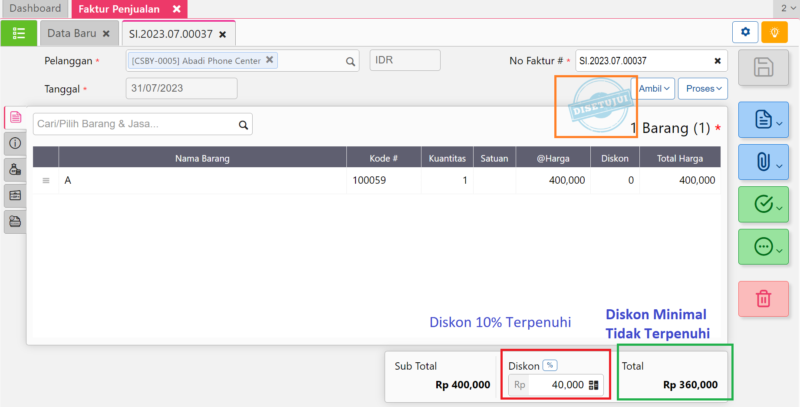This screenshot has height=407, width=800.
Task: Click the gray save disk button
Action: pos(763,68)
